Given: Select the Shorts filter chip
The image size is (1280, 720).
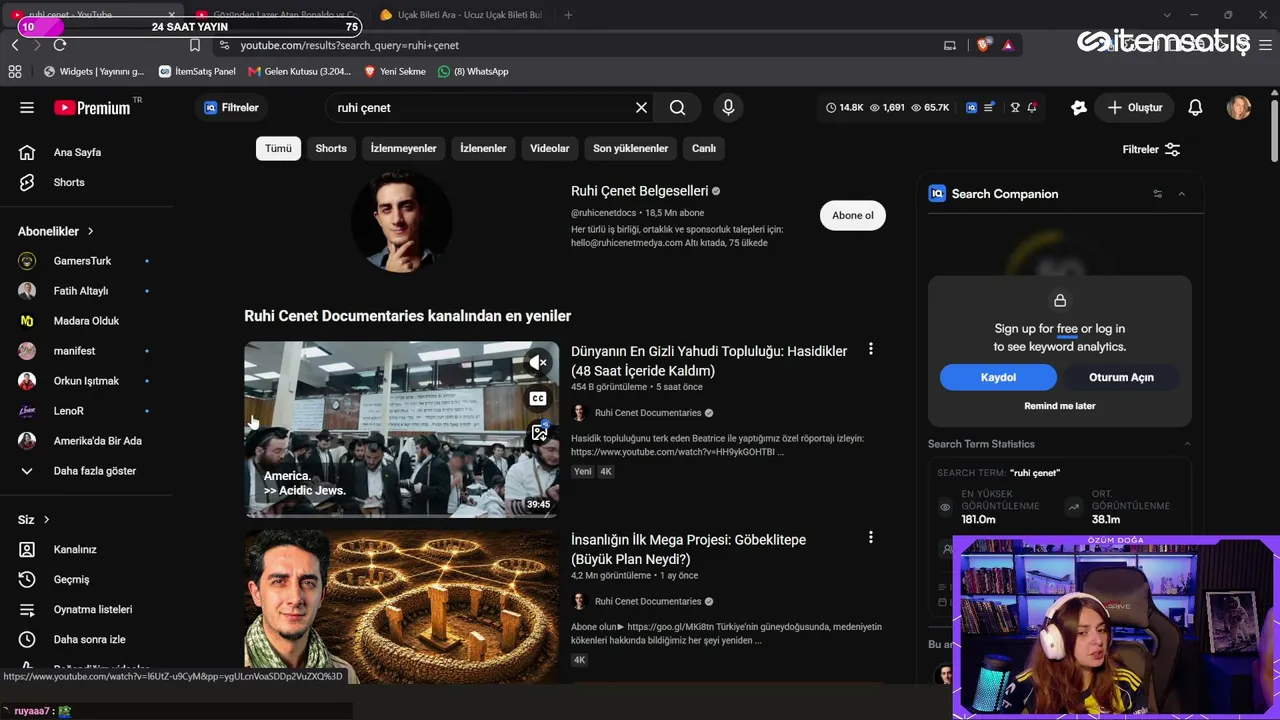Looking at the screenshot, I should [331, 148].
